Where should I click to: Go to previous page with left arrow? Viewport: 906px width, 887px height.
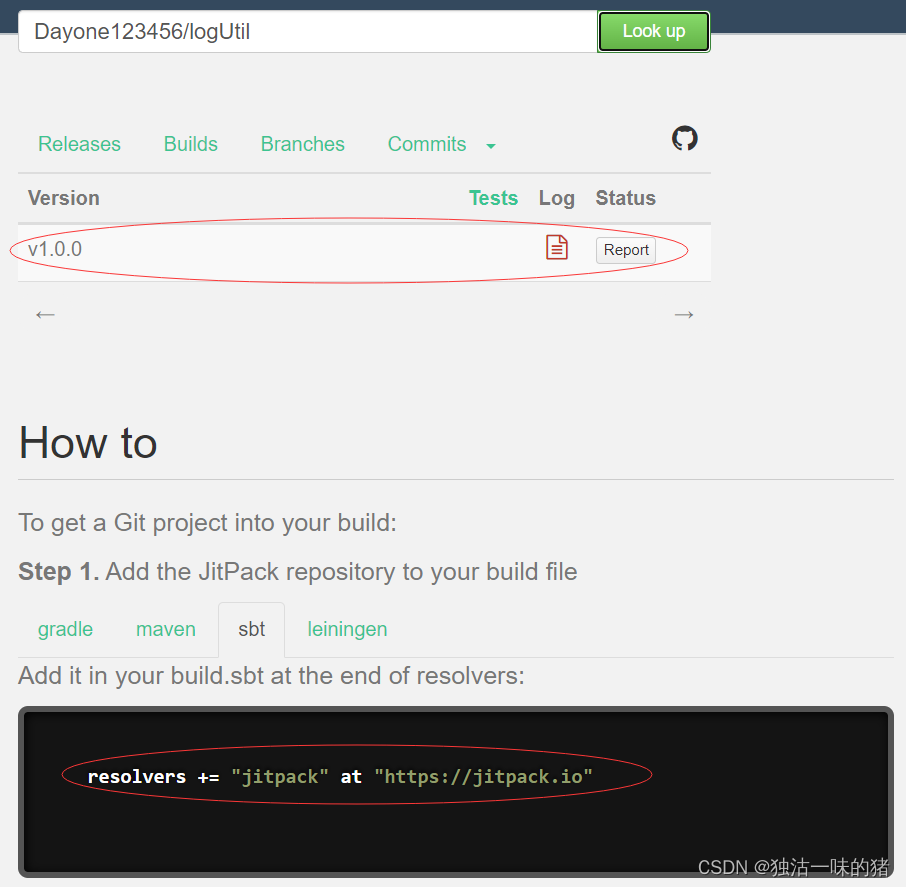click(45, 314)
